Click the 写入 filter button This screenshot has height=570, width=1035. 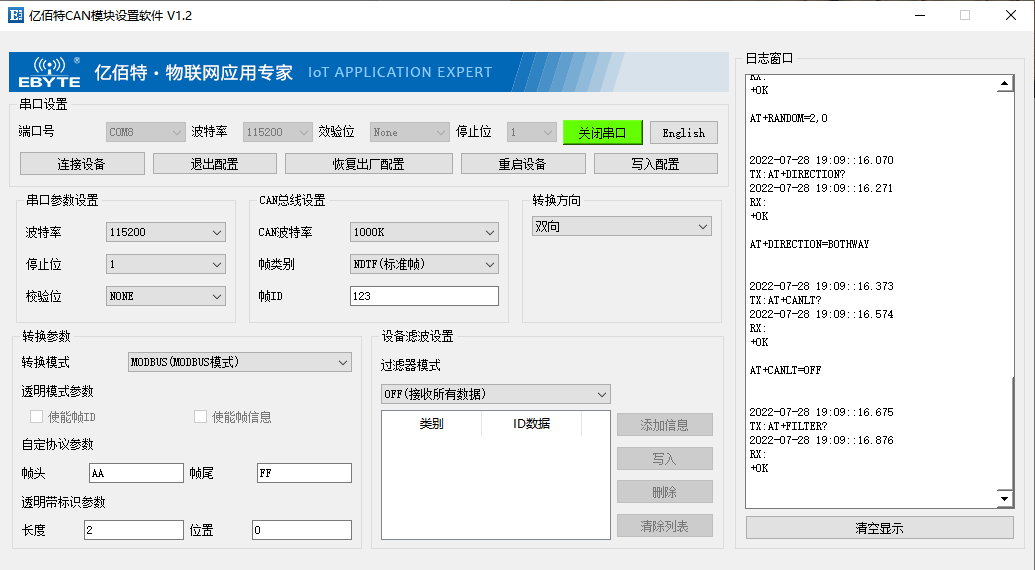click(x=665, y=459)
